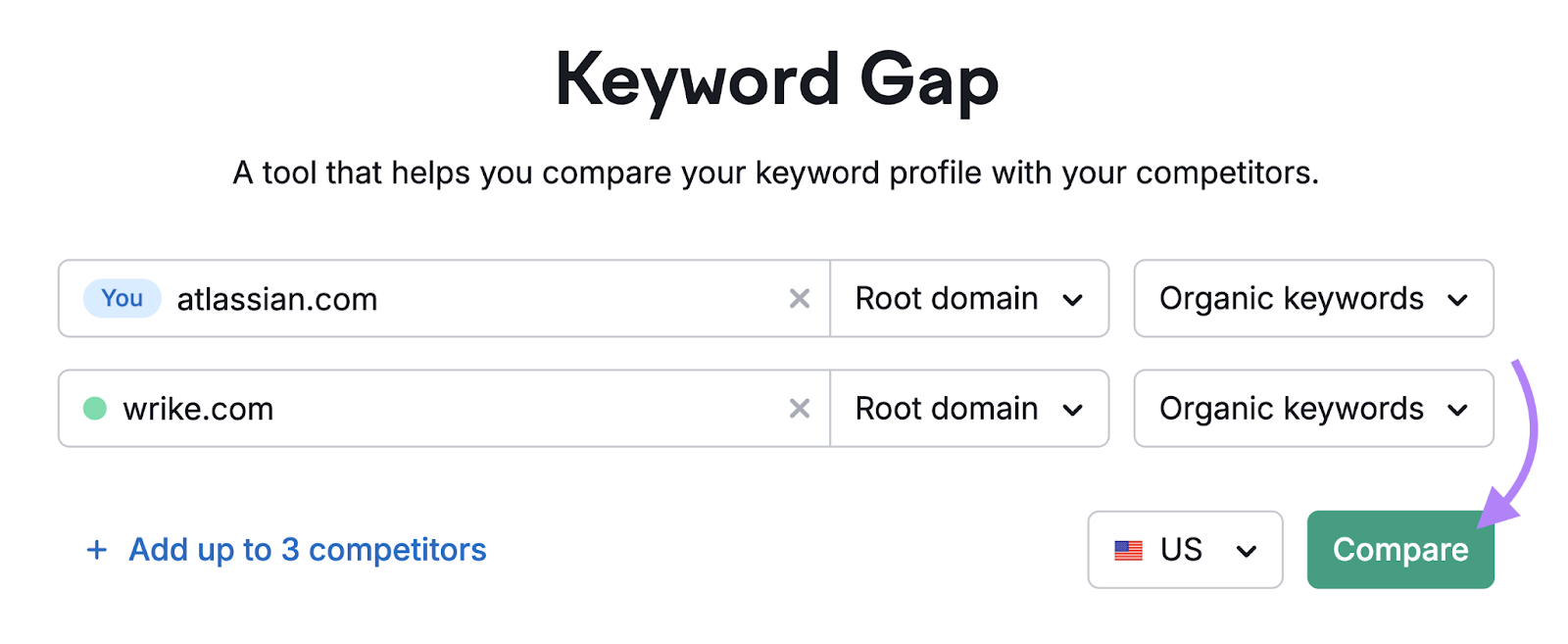Screen dimensions: 1568x644
Task: Click the chevron on first Organic keywords selector
Action: click(1459, 299)
